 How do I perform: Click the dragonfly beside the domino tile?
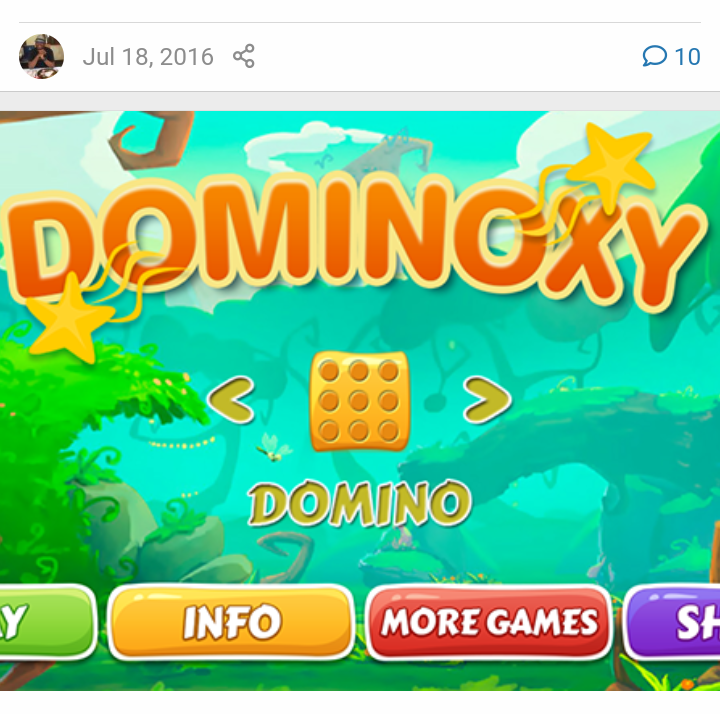pos(275,448)
